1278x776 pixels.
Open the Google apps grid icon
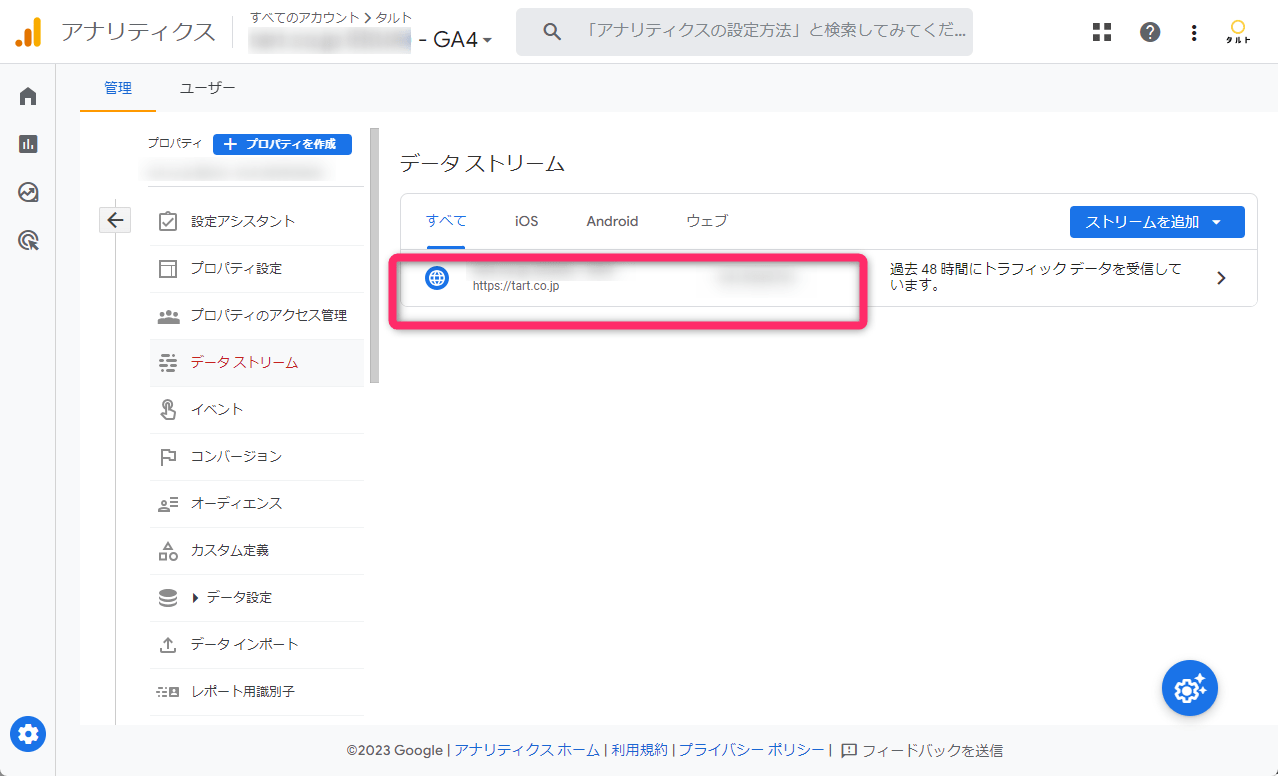point(1101,32)
